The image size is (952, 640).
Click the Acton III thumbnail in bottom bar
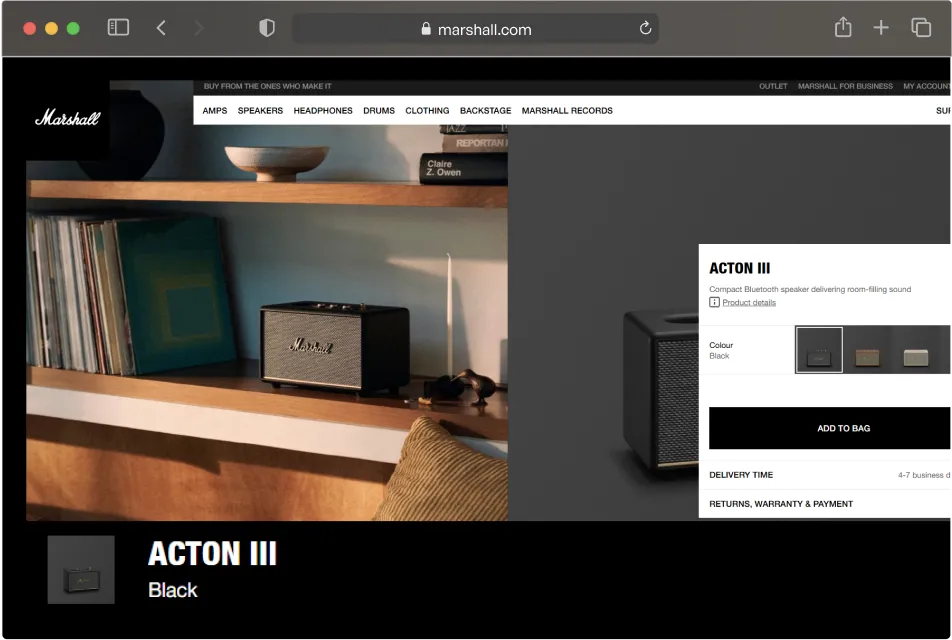tap(81, 570)
